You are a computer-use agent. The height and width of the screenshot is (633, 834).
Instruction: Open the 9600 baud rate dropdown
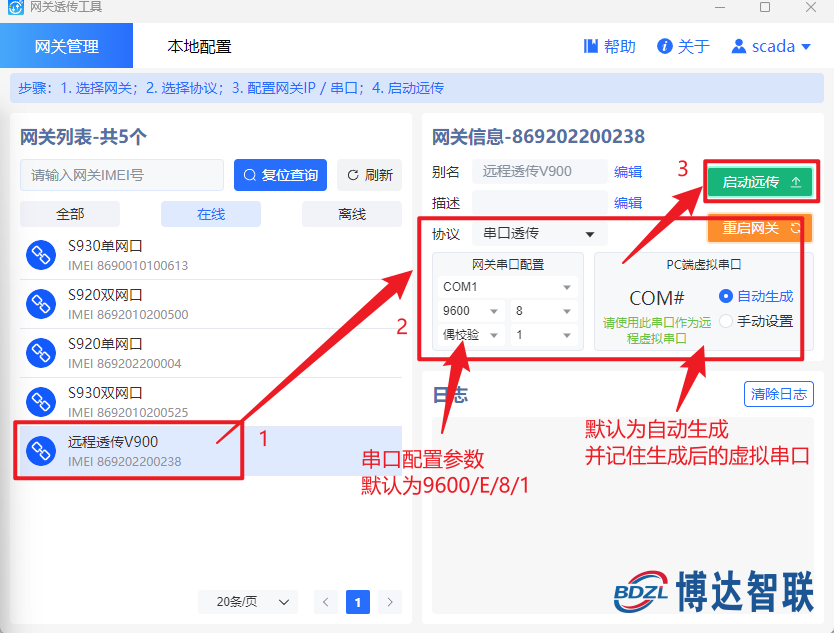tap(471, 311)
